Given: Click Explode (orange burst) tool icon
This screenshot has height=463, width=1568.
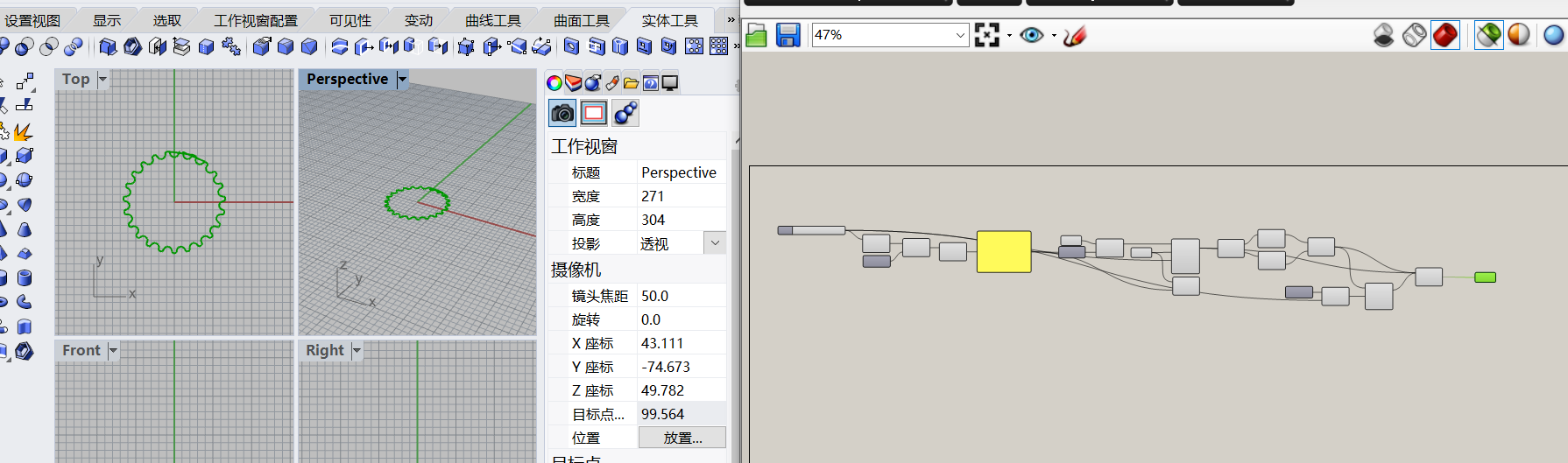Looking at the screenshot, I should tap(24, 131).
